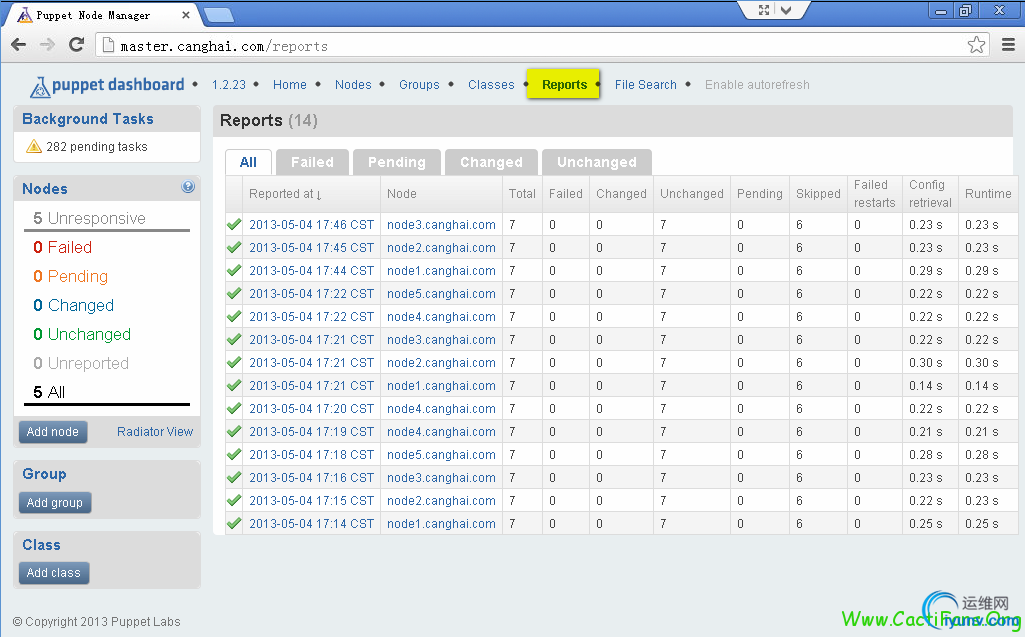Viewport: 1025px width, 637px height.
Task: Switch to the All reports tab
Action: (x=248, y=162)
